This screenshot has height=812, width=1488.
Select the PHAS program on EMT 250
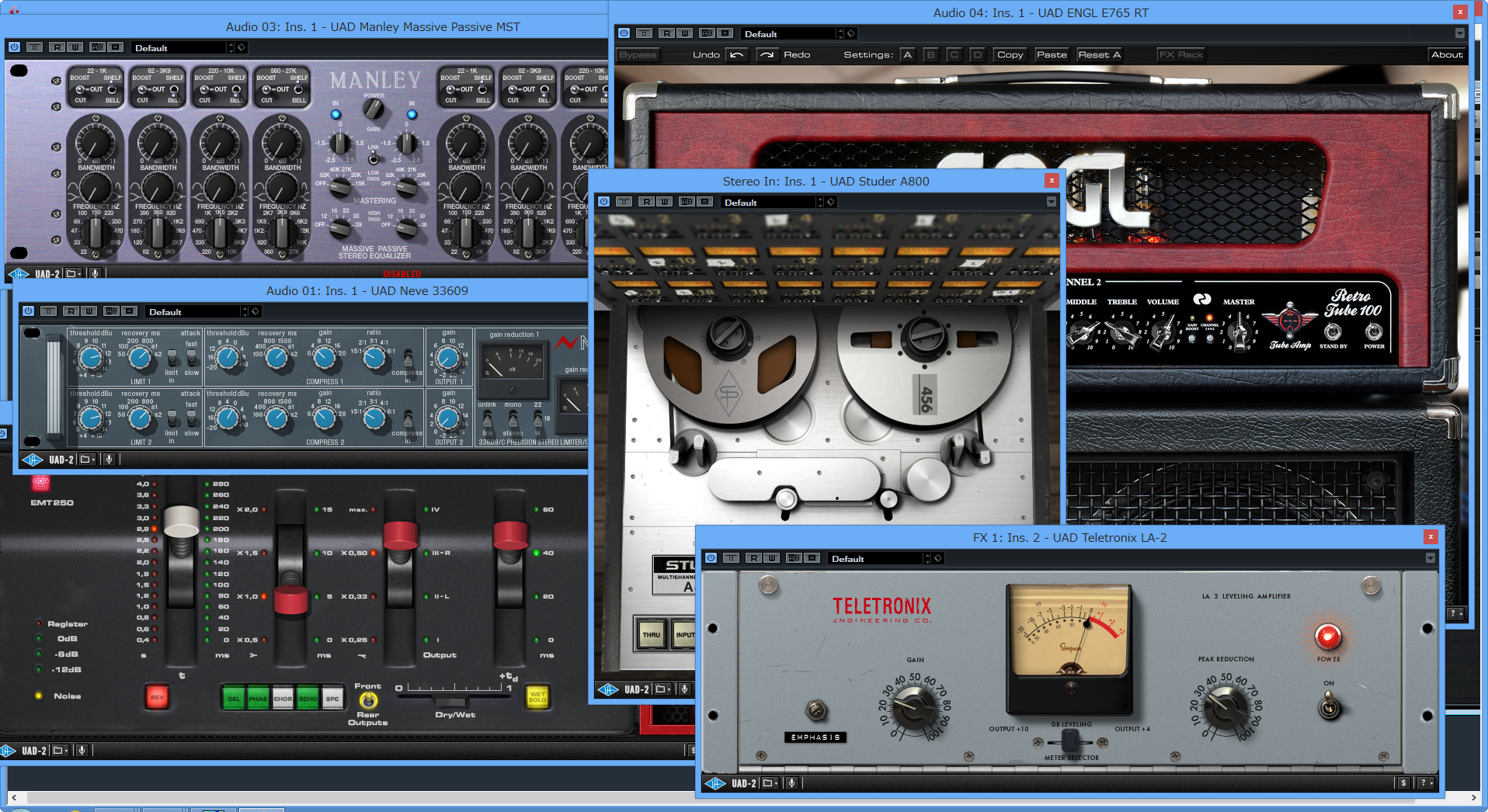point(258,697)
